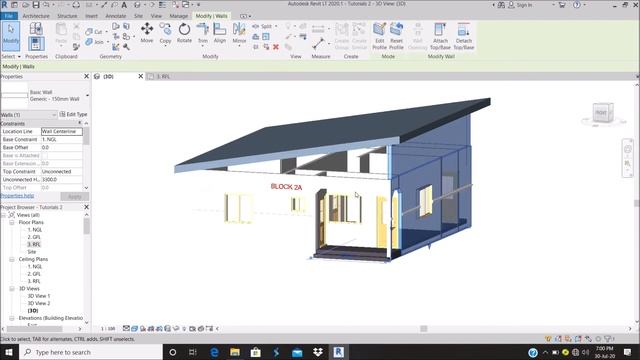Viewport: 640px width, 360px height.
Task: Choose the Copy tool
Action: click(x=165, y=33)
